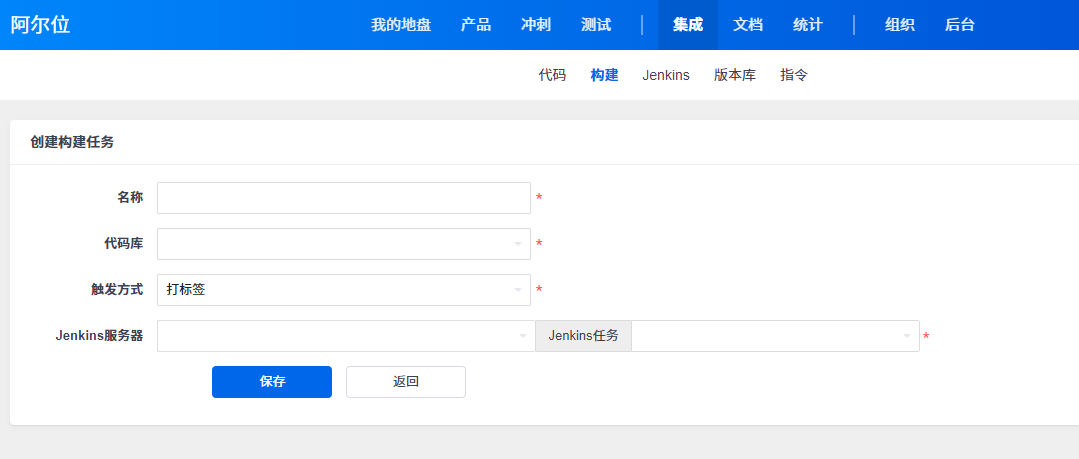The width and height of the screenshot is (1079, 459).
Task: Focus the 名称 input field
Action: click(343, 198)
